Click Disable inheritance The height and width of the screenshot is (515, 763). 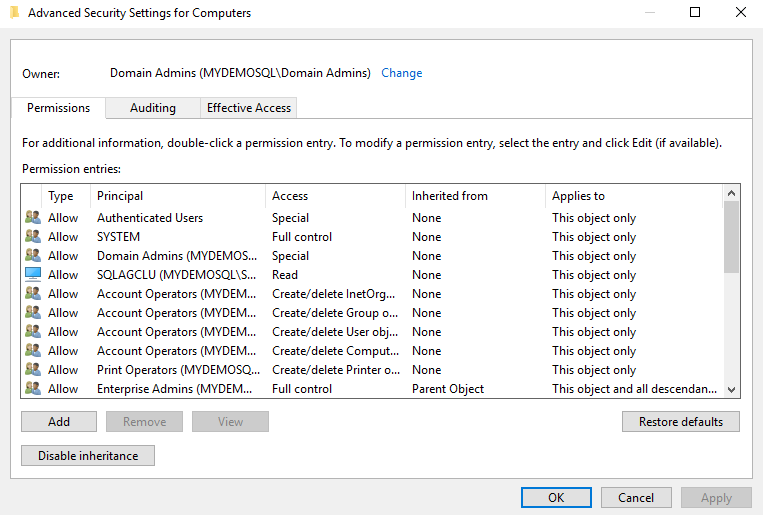pos(88,456)
